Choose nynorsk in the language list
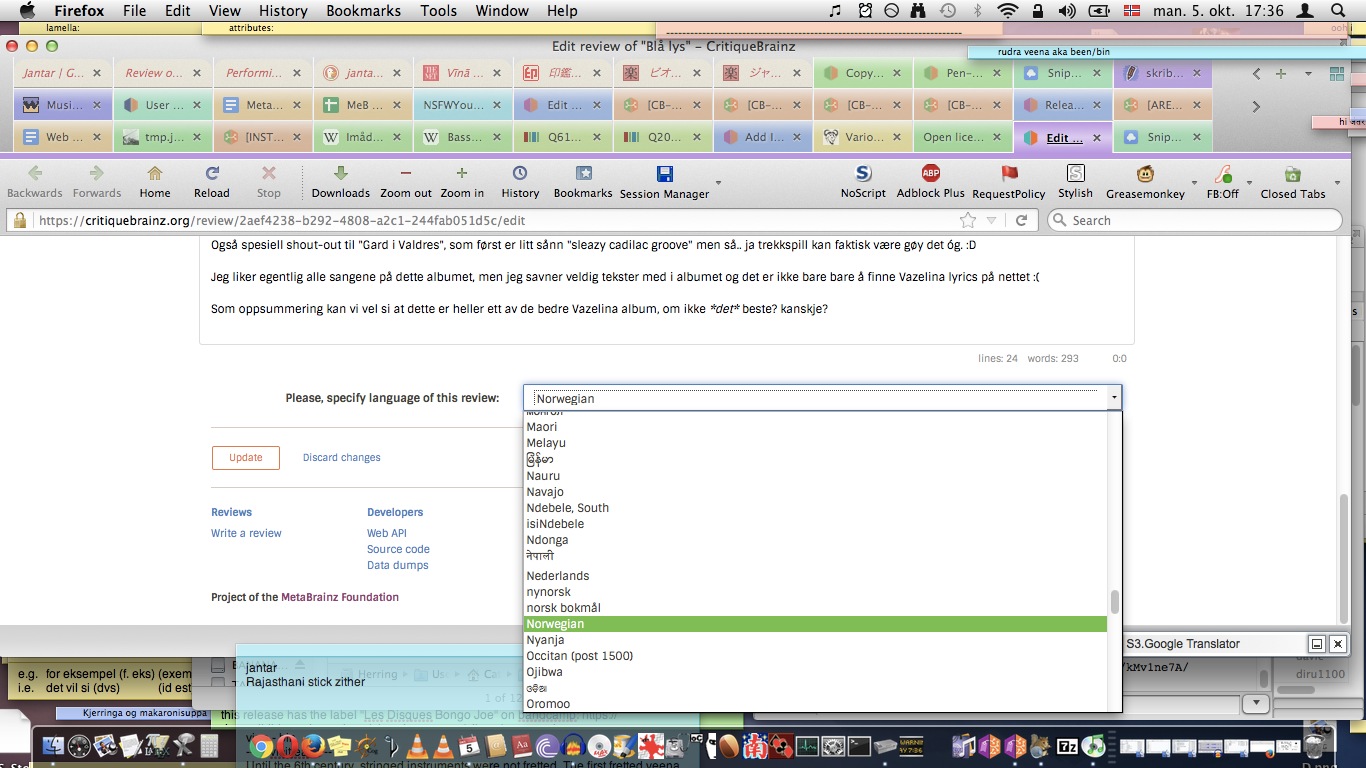The width and height of the screenshot is (1366, 768). coord(816,592)
